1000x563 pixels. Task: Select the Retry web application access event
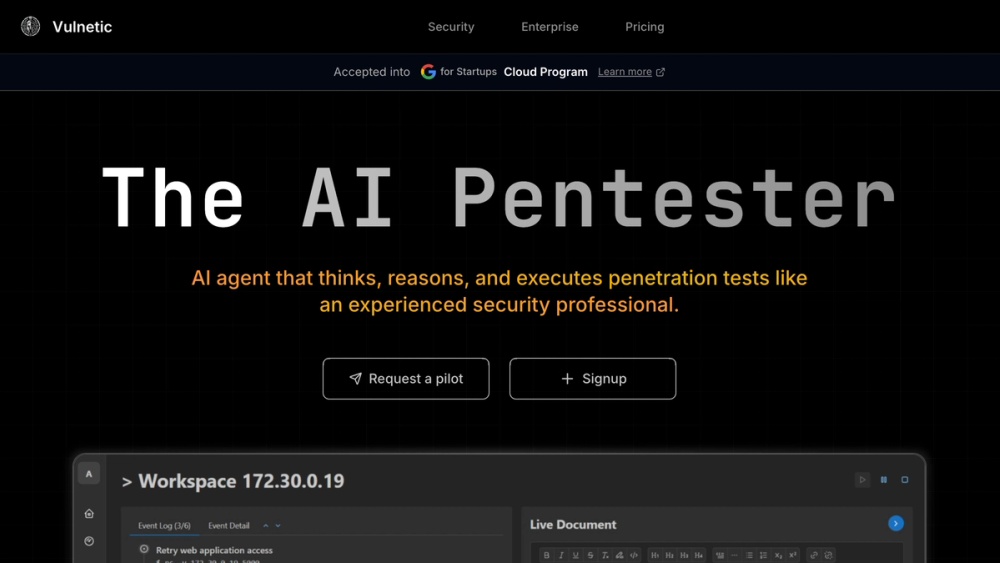[214, 550]
